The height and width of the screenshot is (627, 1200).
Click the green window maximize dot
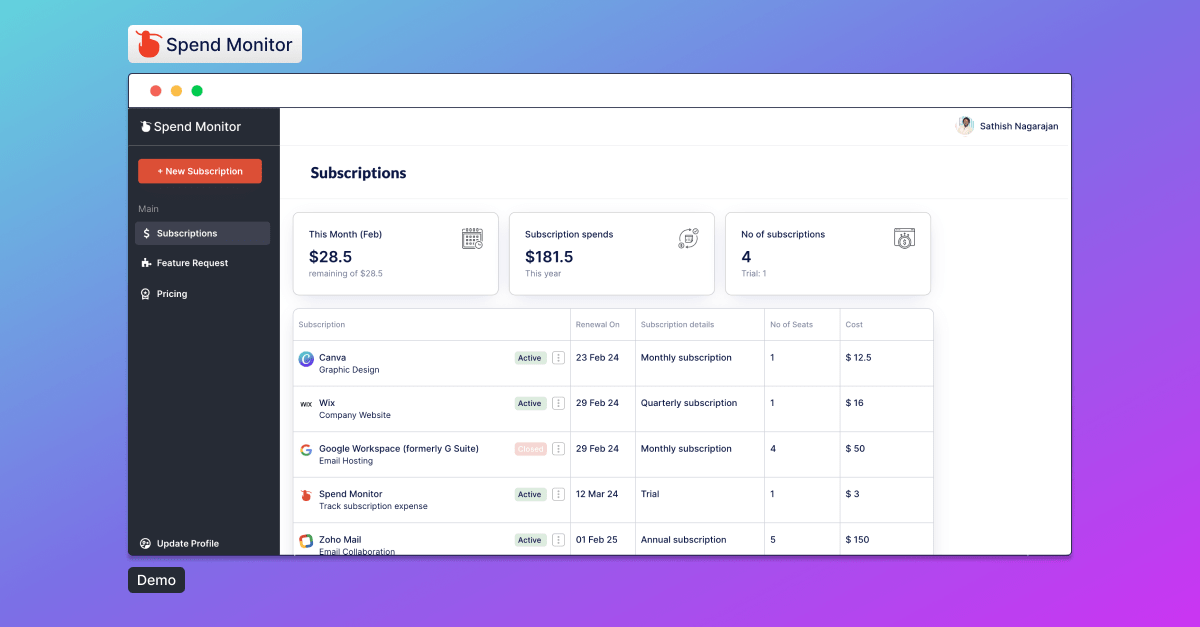(x=197, y=91)
